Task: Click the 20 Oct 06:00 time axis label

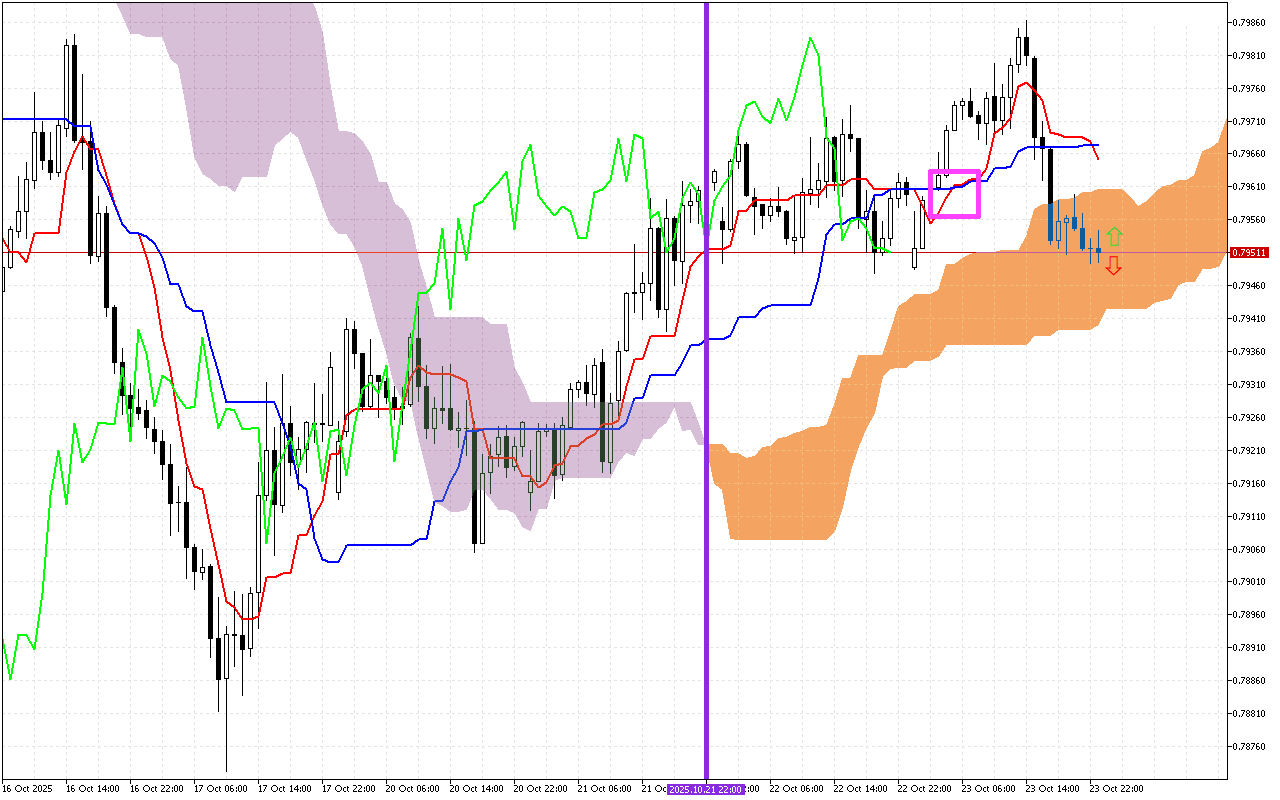Action: pos(412,789)
